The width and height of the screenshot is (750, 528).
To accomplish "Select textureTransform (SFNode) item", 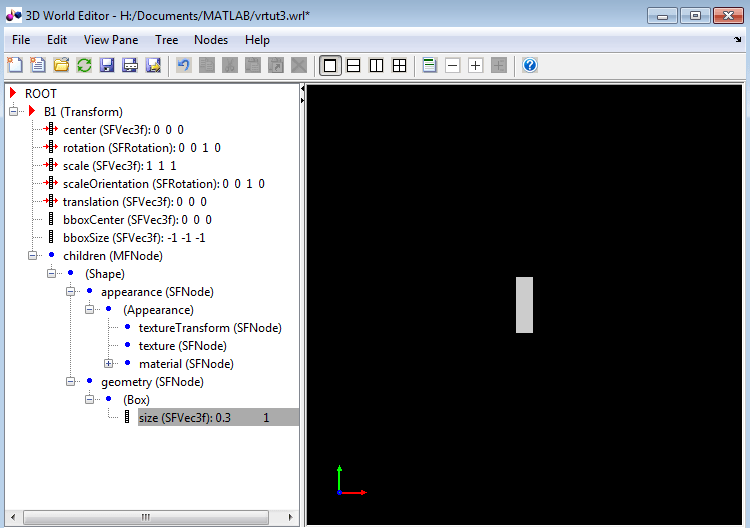I will tap(210, 328).
